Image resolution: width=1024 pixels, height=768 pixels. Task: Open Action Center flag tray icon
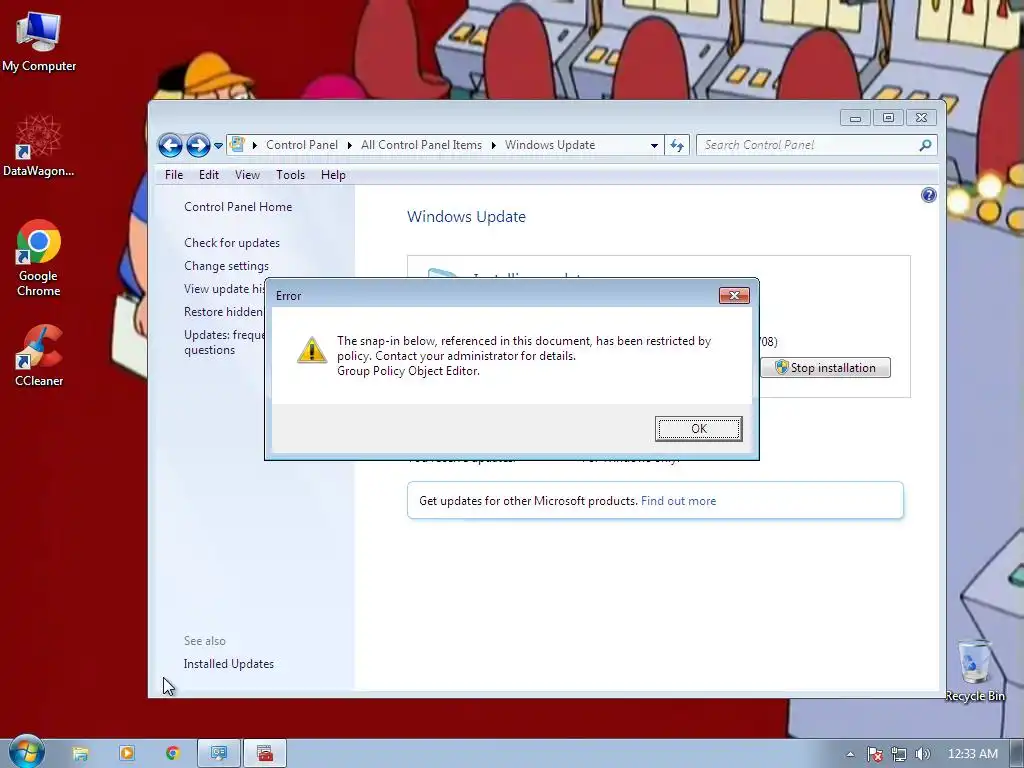[x=874, y=754]
